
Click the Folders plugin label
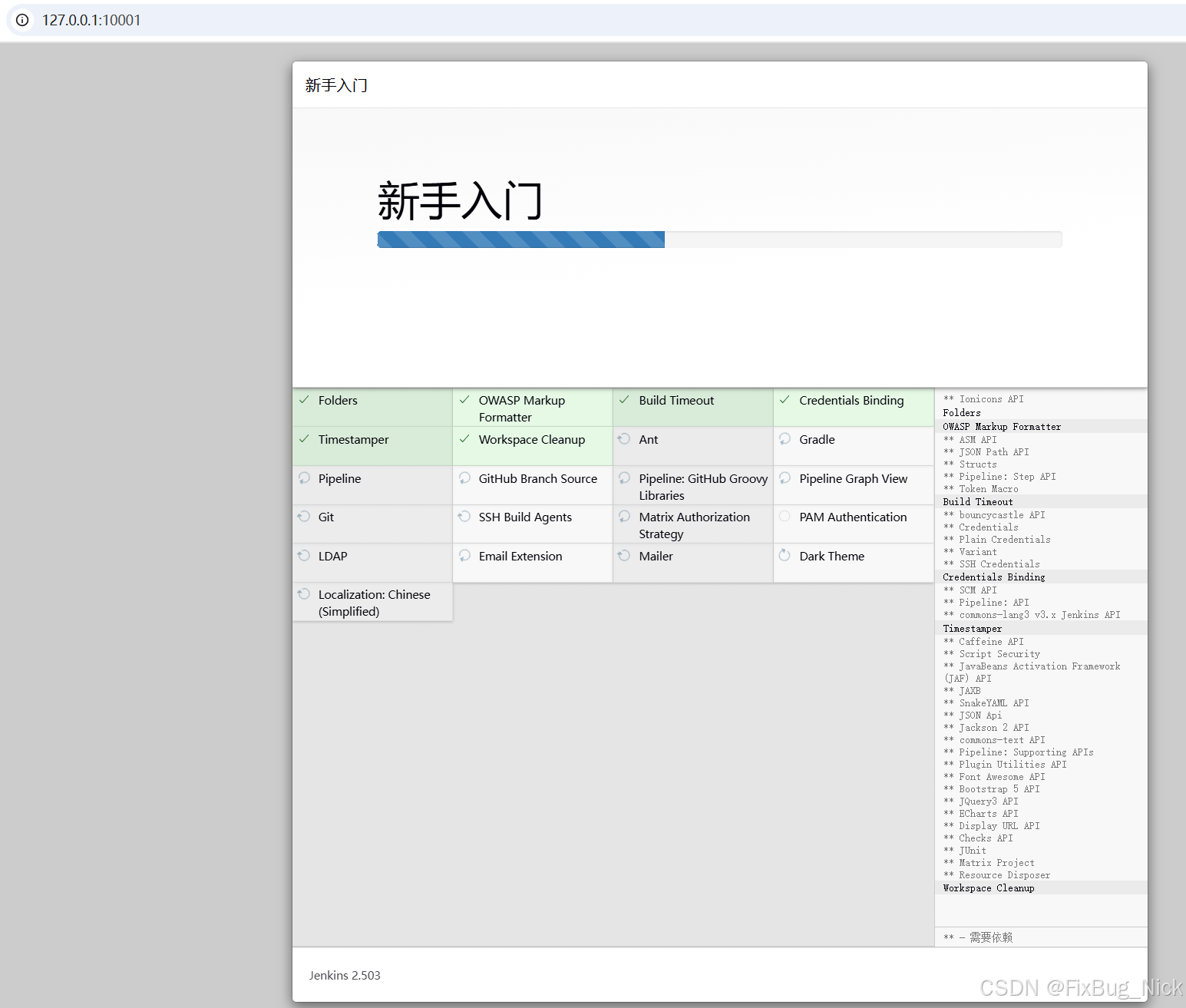point(338,400)
